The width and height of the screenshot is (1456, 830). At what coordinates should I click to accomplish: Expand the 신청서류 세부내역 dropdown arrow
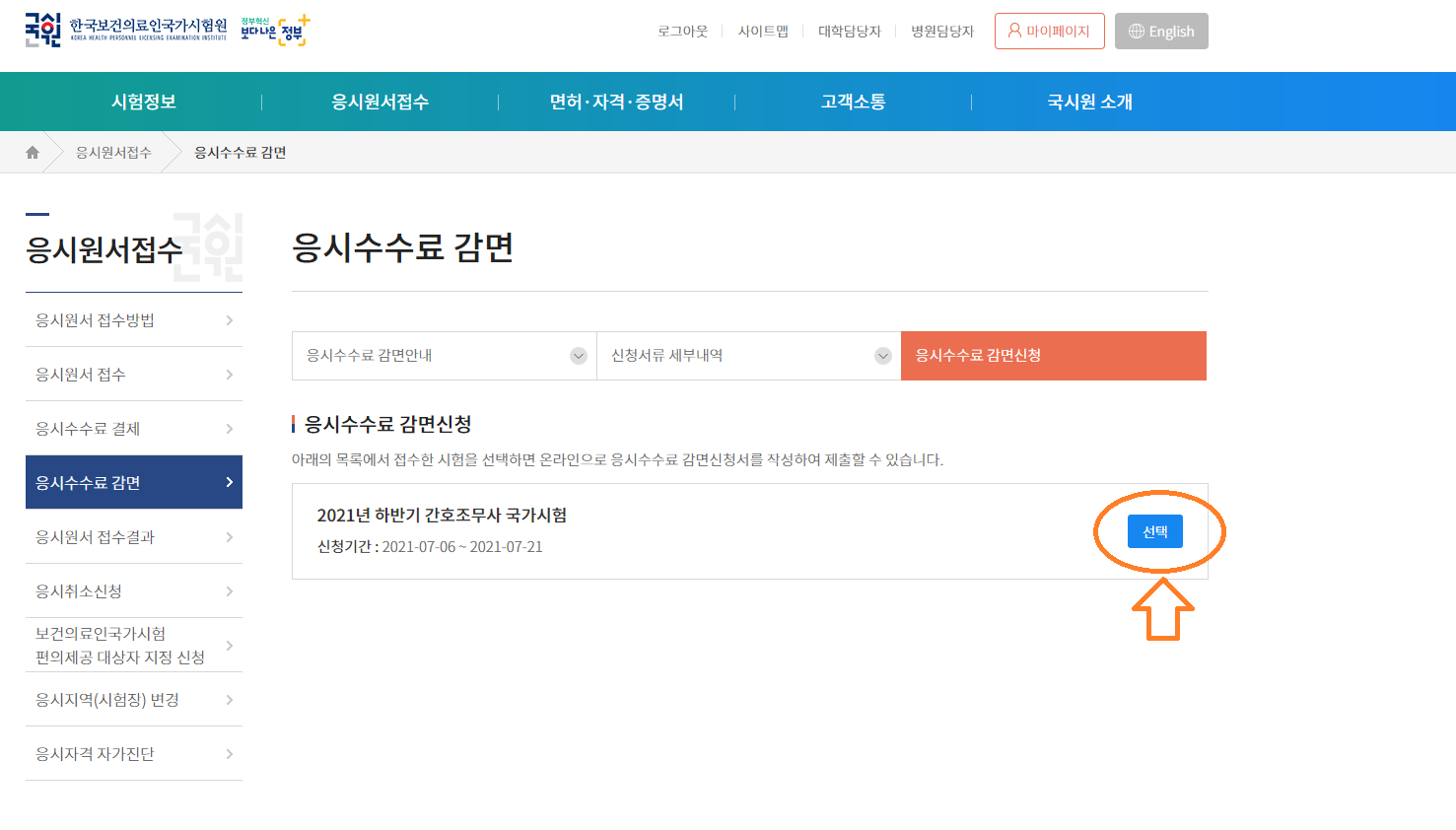tap(883, 356)
